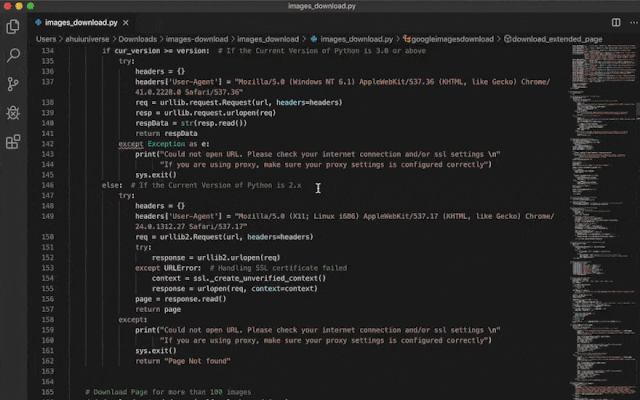Click 'except Exception as e:' line
Viewport: 640px width, 400px height.
tap(164, 144)
